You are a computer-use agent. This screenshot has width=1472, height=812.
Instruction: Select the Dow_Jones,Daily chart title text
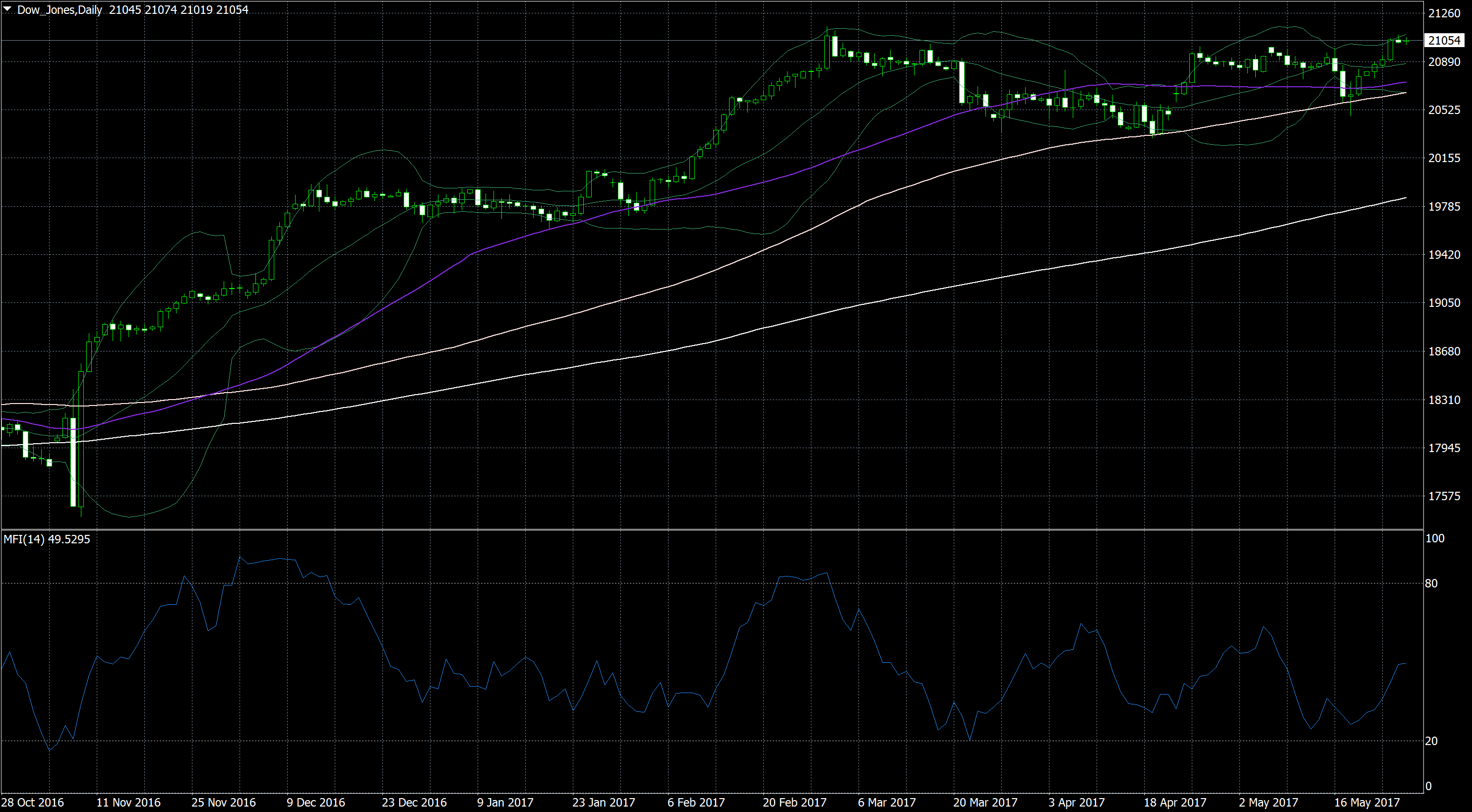60,10
